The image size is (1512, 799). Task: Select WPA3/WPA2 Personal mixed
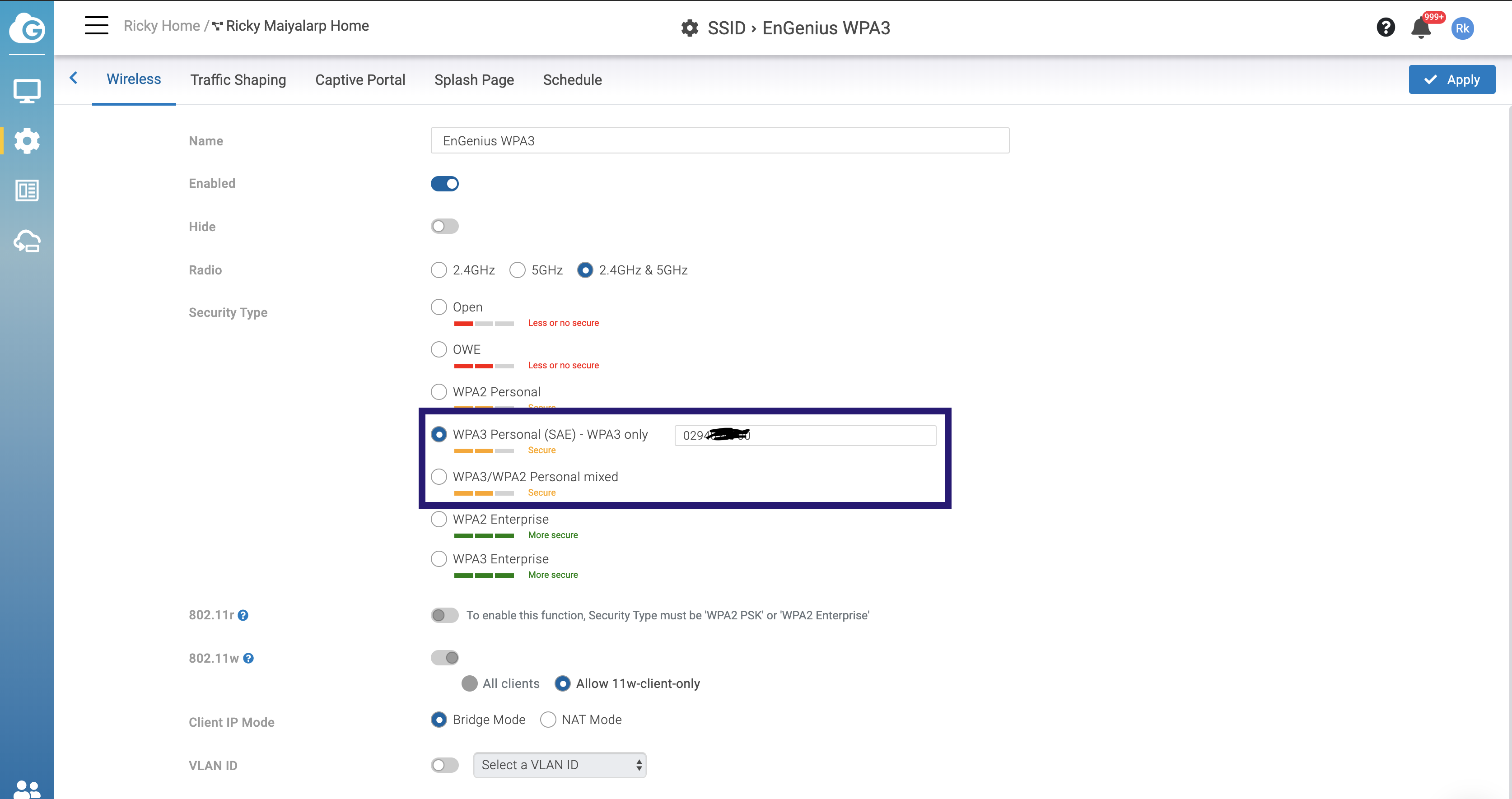point(439,477)
